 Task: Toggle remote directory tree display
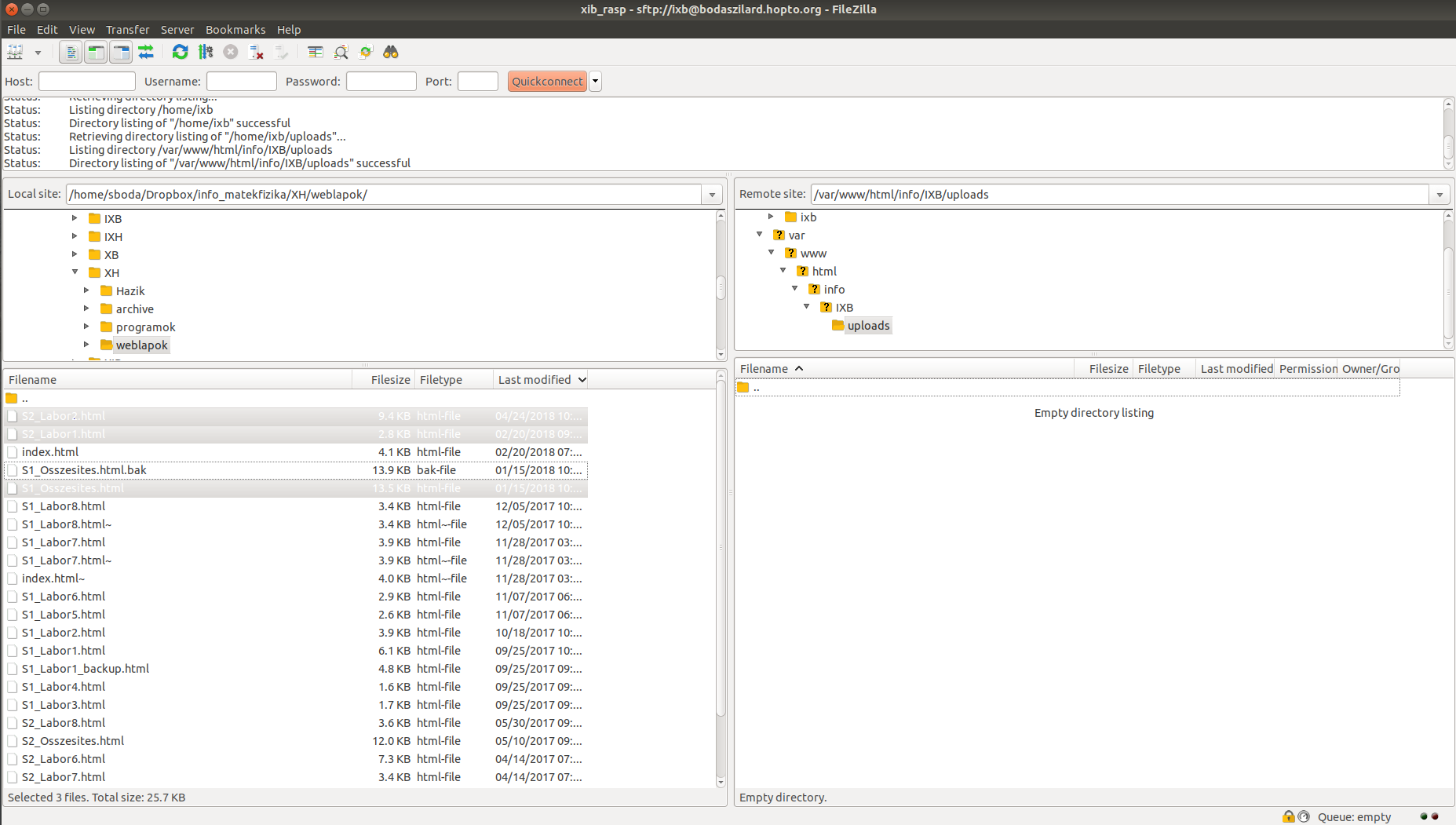[x=121, y=52]
